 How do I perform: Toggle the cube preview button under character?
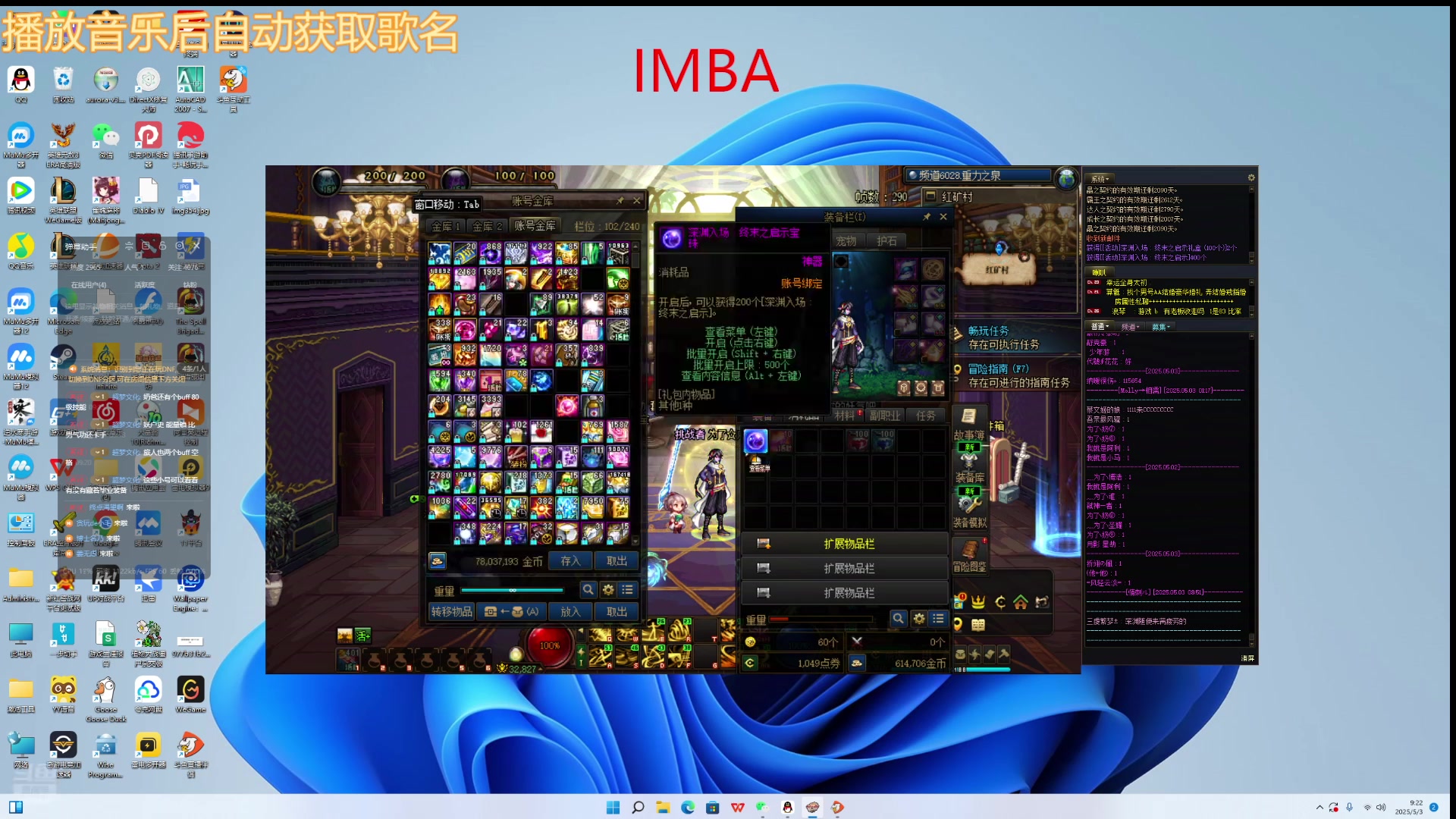point(904,388)
